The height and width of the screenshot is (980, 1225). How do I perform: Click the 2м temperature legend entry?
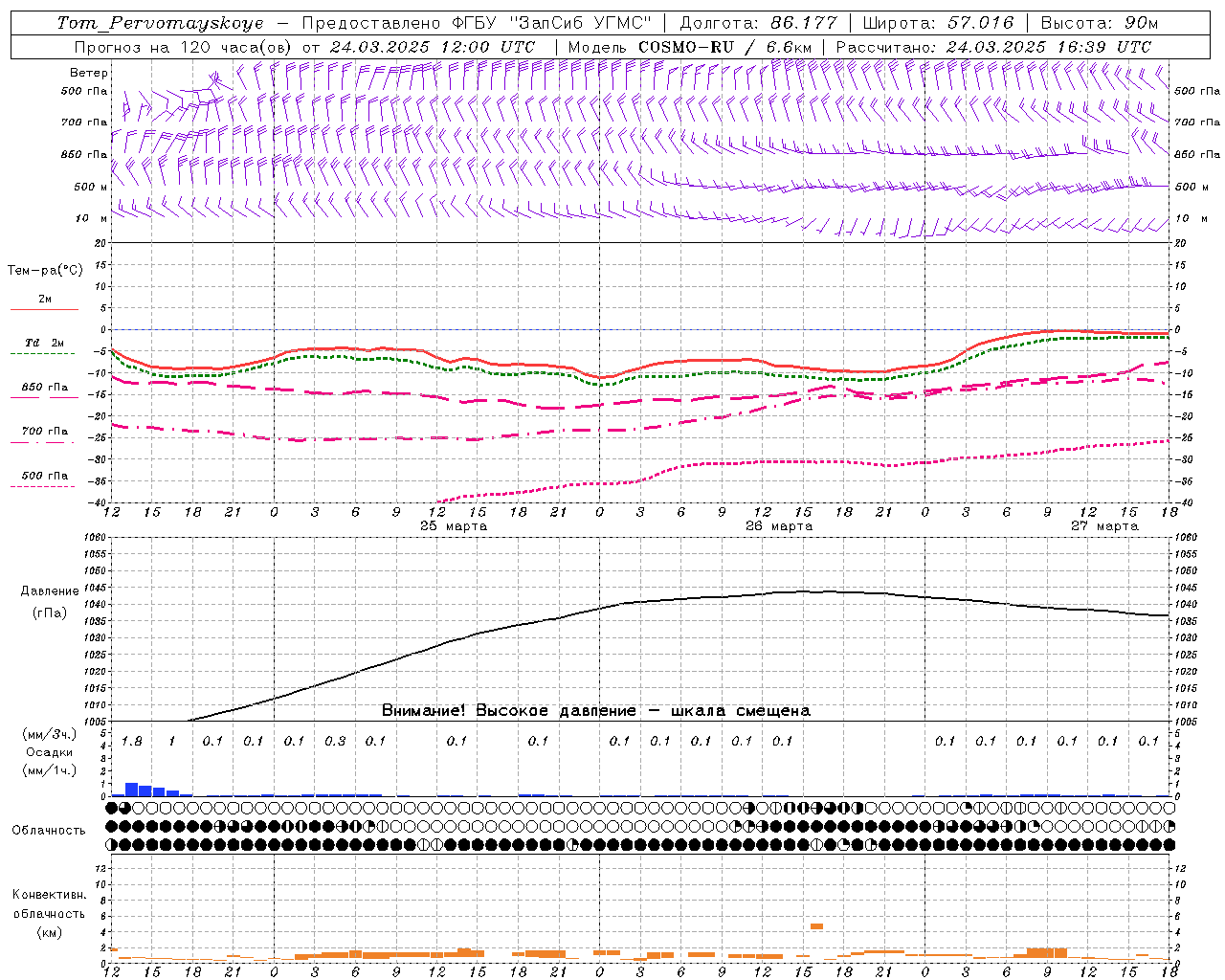point(44,301)
